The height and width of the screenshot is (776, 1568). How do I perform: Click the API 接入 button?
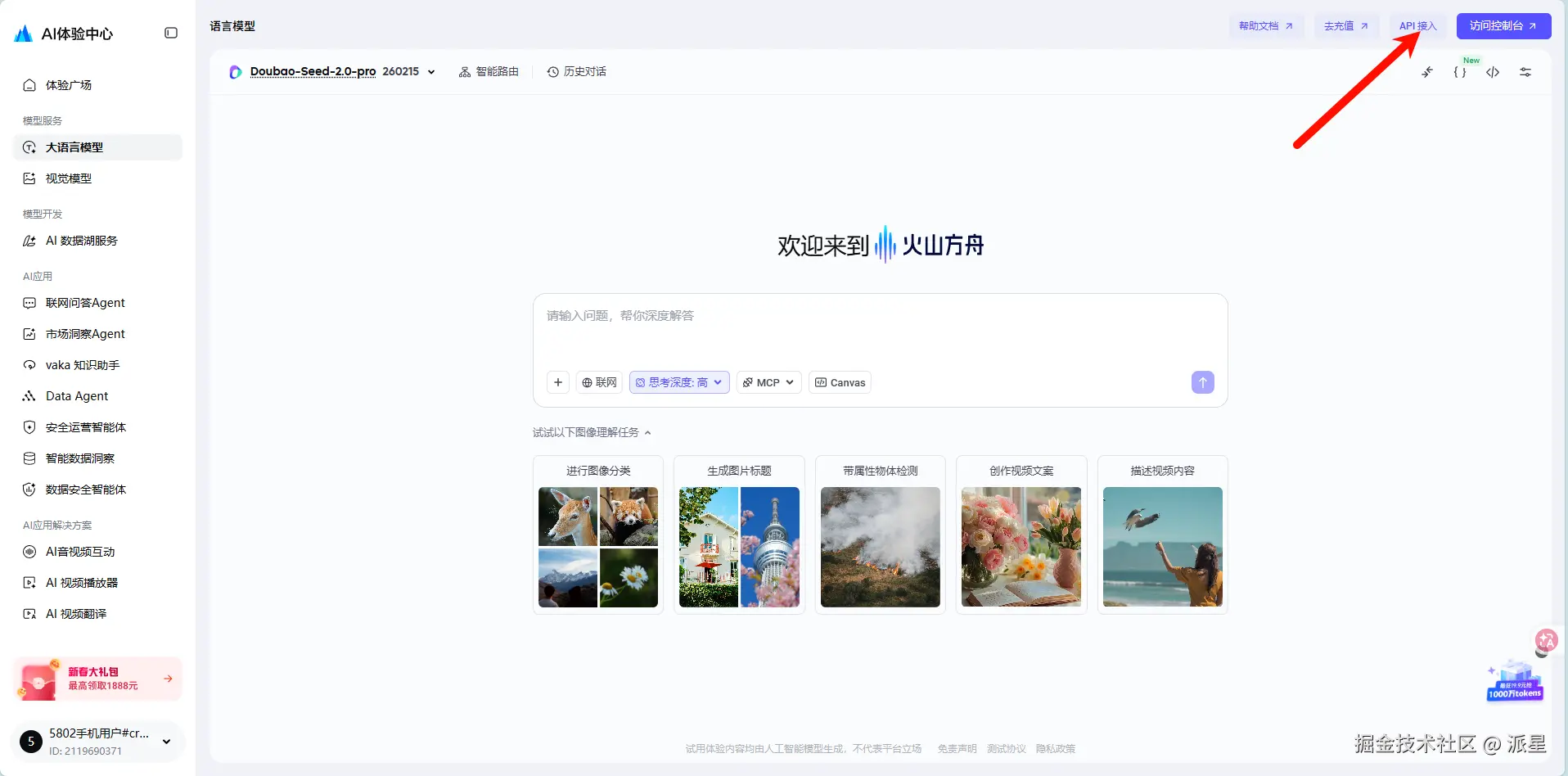coord(1418,26)
